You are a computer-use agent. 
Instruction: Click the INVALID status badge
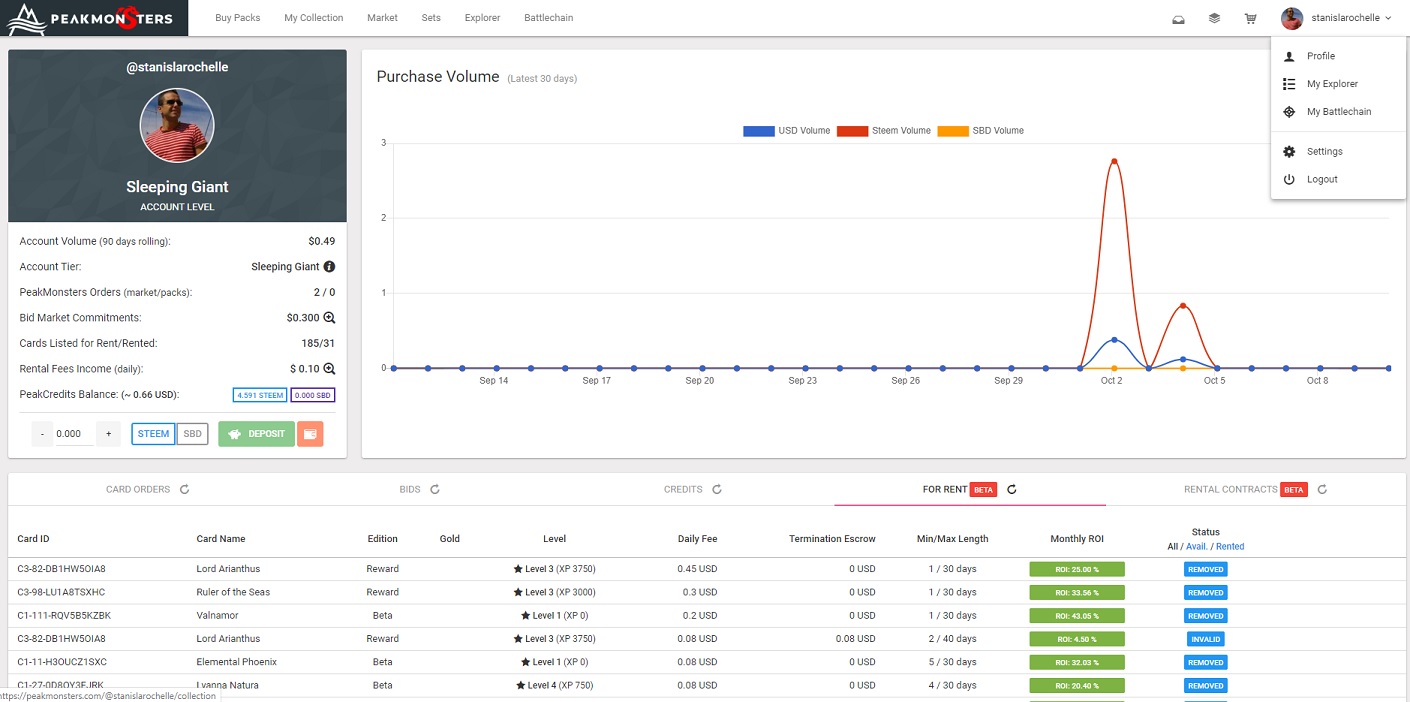click(x=1205, y=639)
